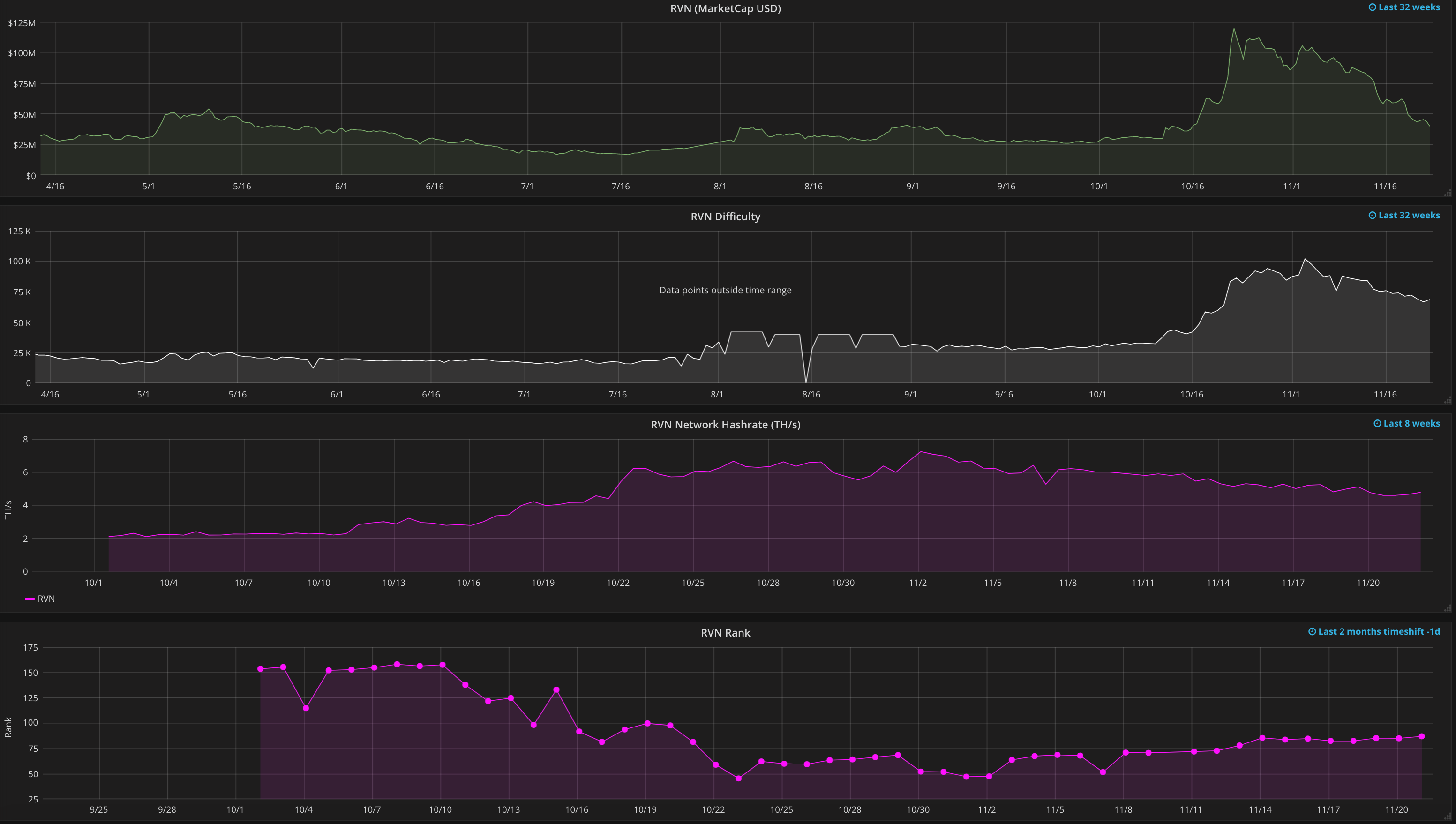1456x824 pixels.
Task: Open the RVN Network Hashrate (TH/s) title menu
Action: coord(725,425)
